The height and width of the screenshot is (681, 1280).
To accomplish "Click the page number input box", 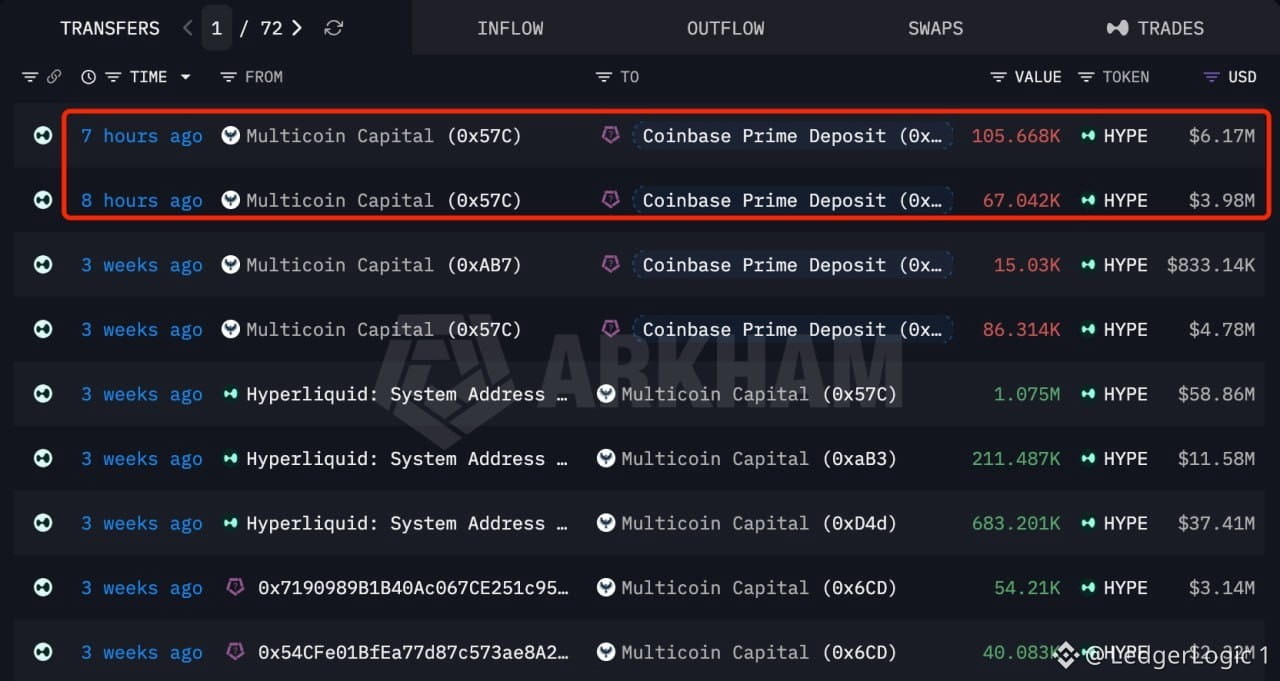I will 216,28.
